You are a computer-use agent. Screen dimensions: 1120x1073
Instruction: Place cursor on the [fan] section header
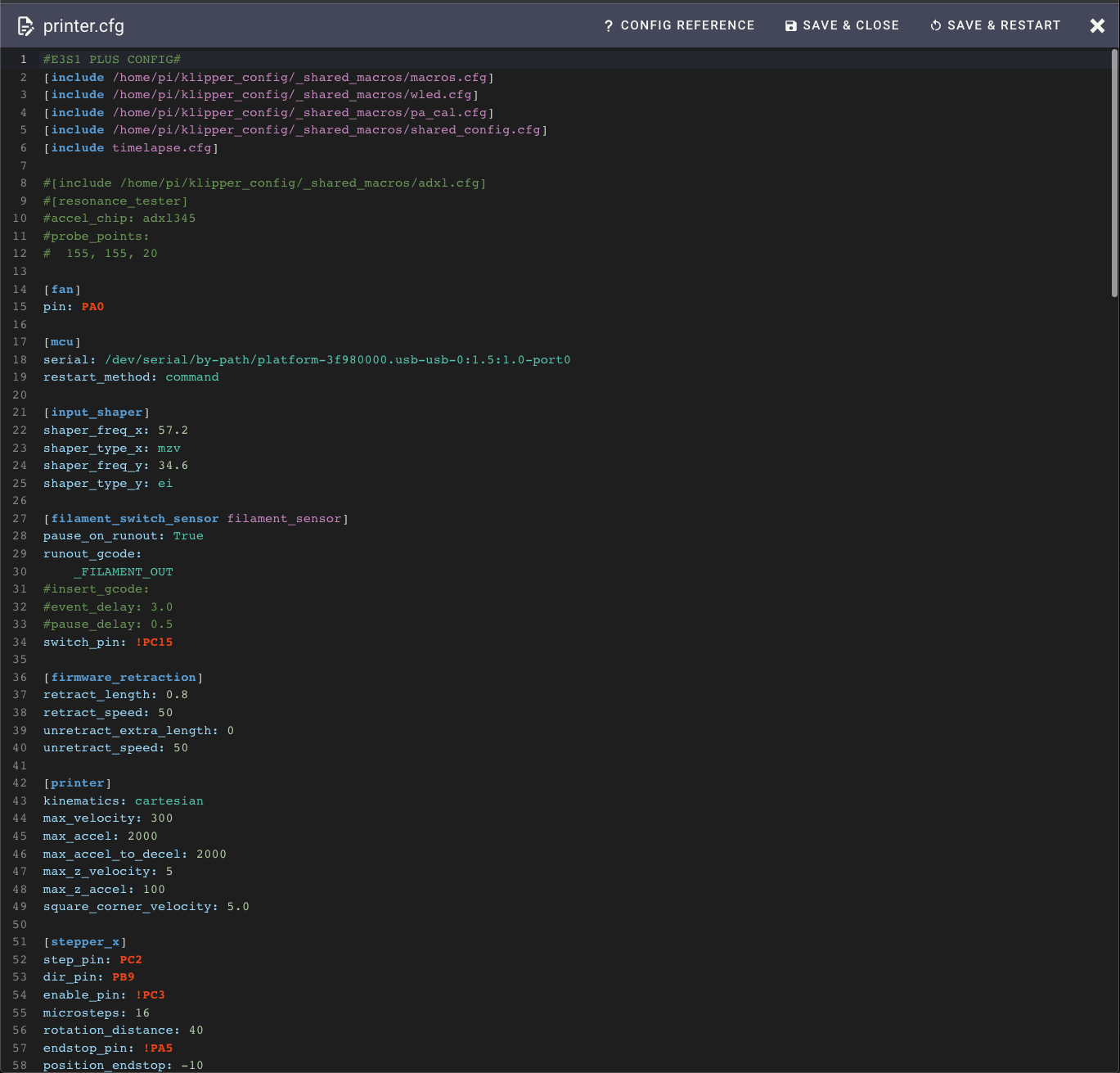point(62,289)
